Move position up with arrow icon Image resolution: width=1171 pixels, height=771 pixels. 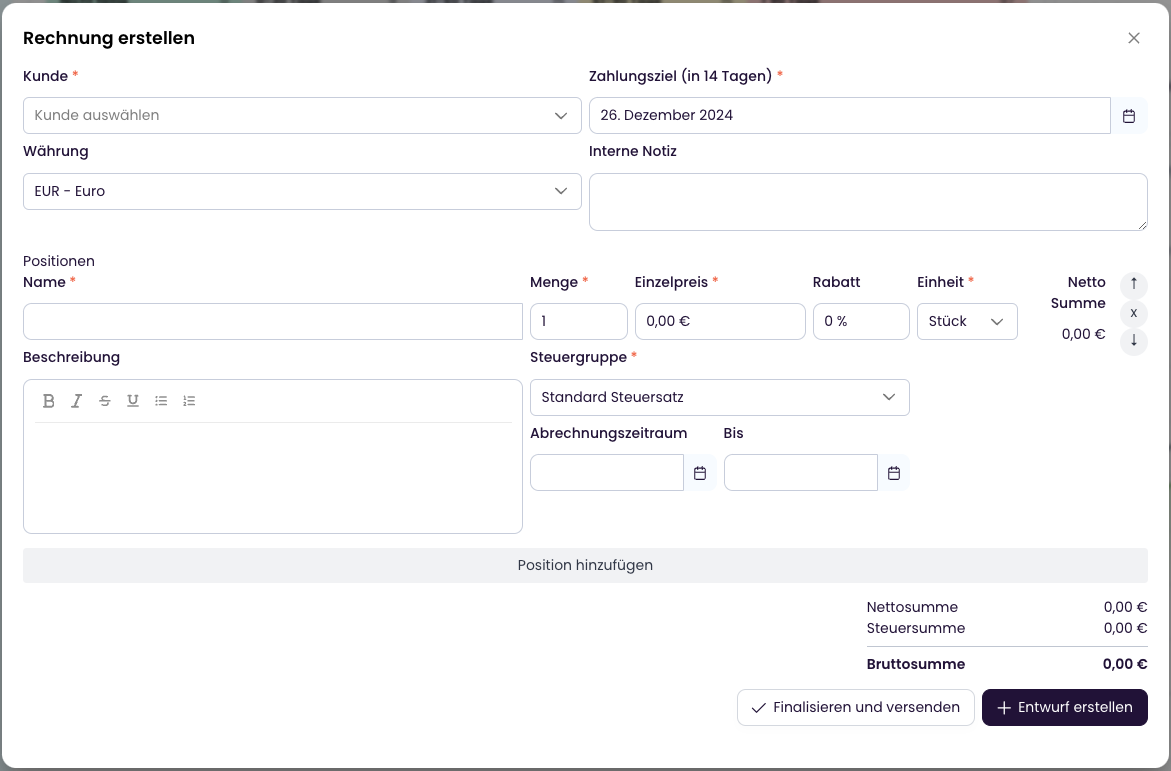(x=1134, y=284)
